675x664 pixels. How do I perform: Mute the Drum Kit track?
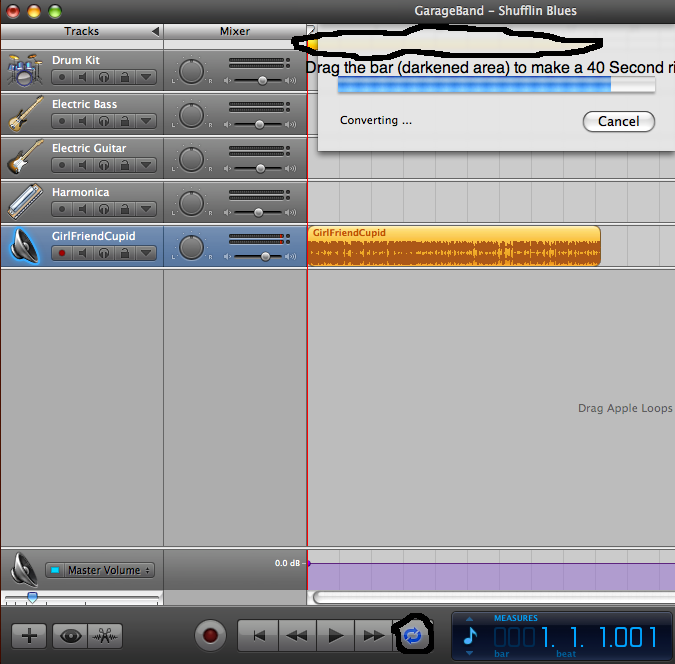82,78
